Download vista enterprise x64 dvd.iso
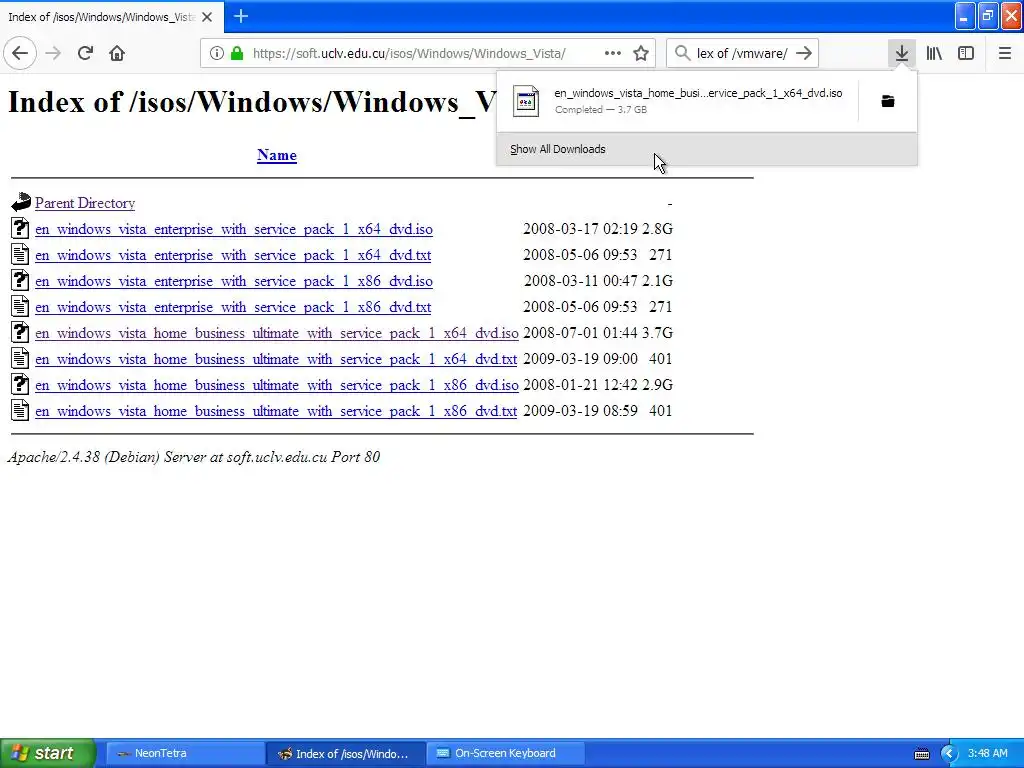The width and height of the screenshot is (1024, 768). coord(234,229)
